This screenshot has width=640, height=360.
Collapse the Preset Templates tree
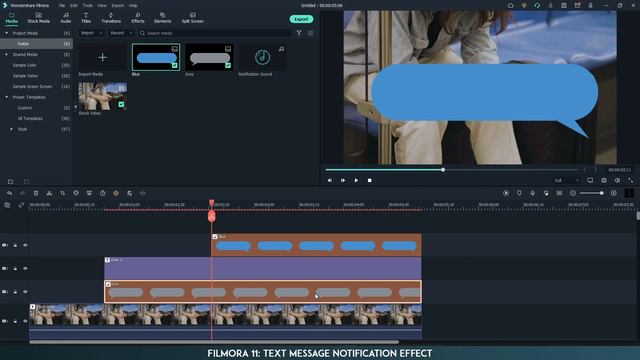pyautogui.click(x=6, y=97)
